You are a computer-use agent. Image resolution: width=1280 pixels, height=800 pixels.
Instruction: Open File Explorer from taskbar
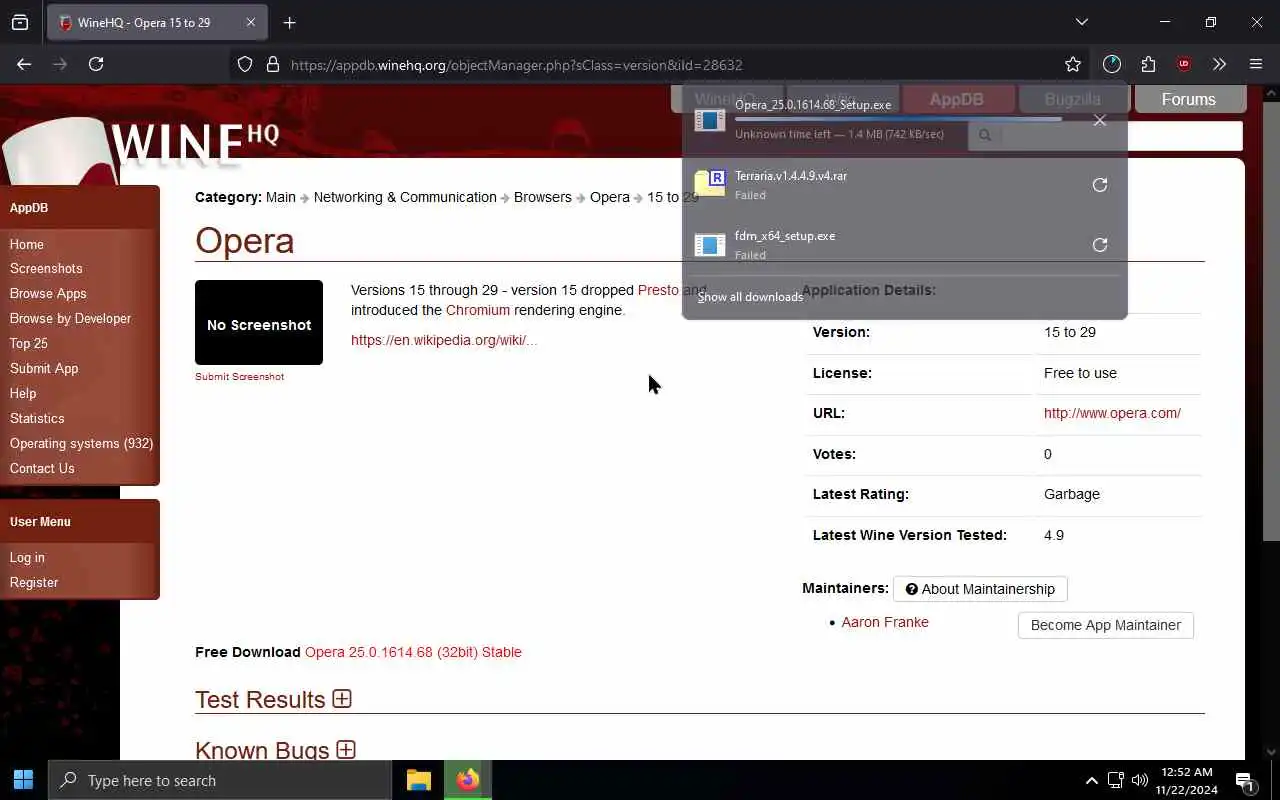pos(419,780)
